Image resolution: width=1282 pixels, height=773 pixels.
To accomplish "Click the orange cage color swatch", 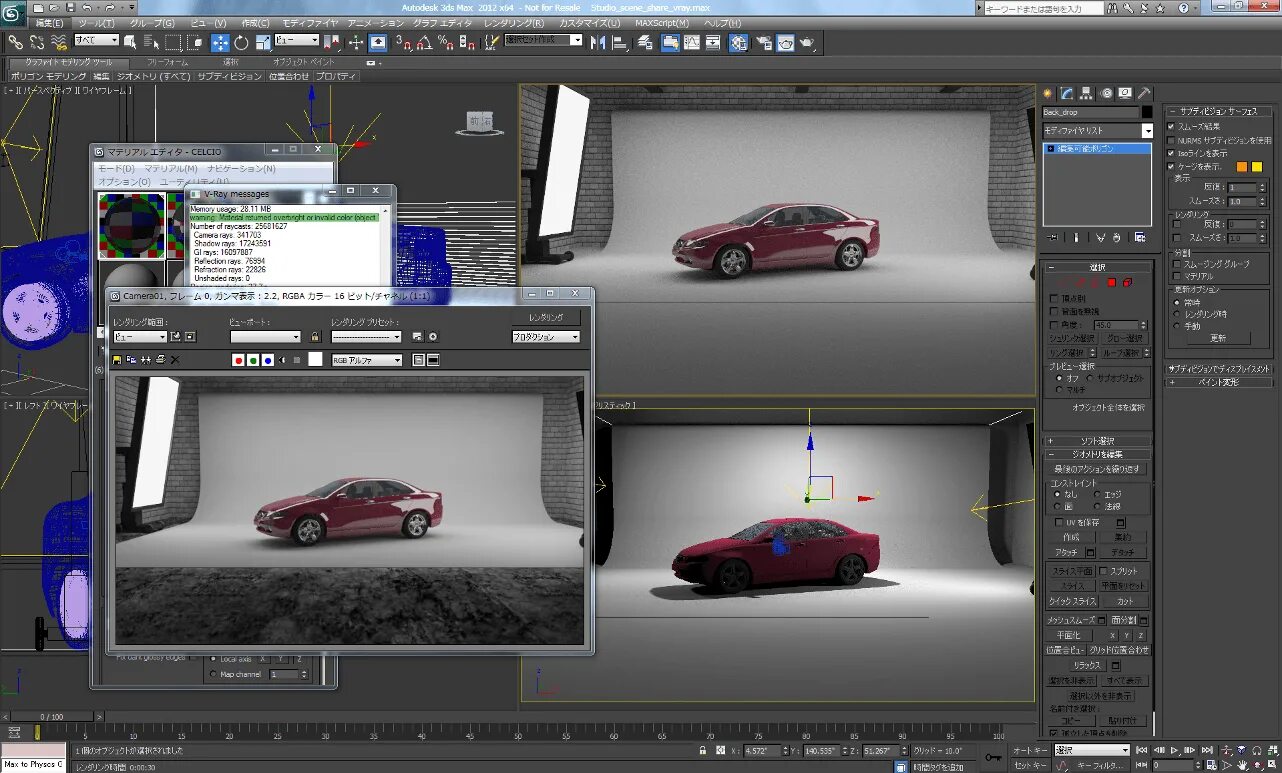I will tap(1242, 166).
